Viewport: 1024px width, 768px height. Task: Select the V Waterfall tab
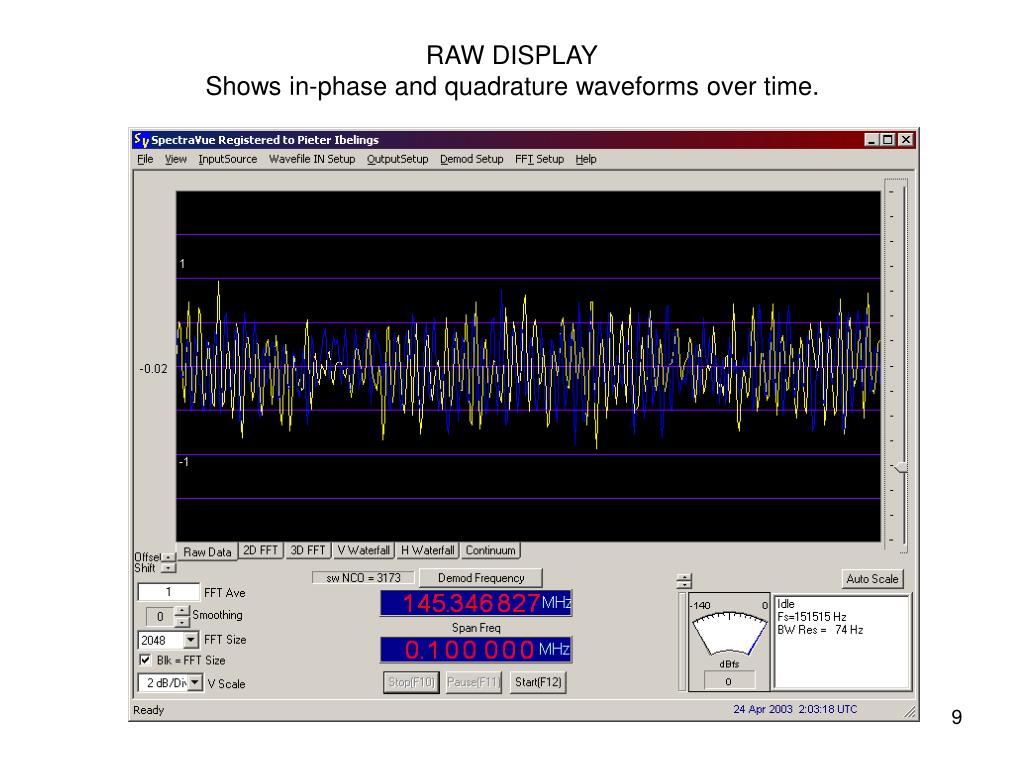pos(363,550)
